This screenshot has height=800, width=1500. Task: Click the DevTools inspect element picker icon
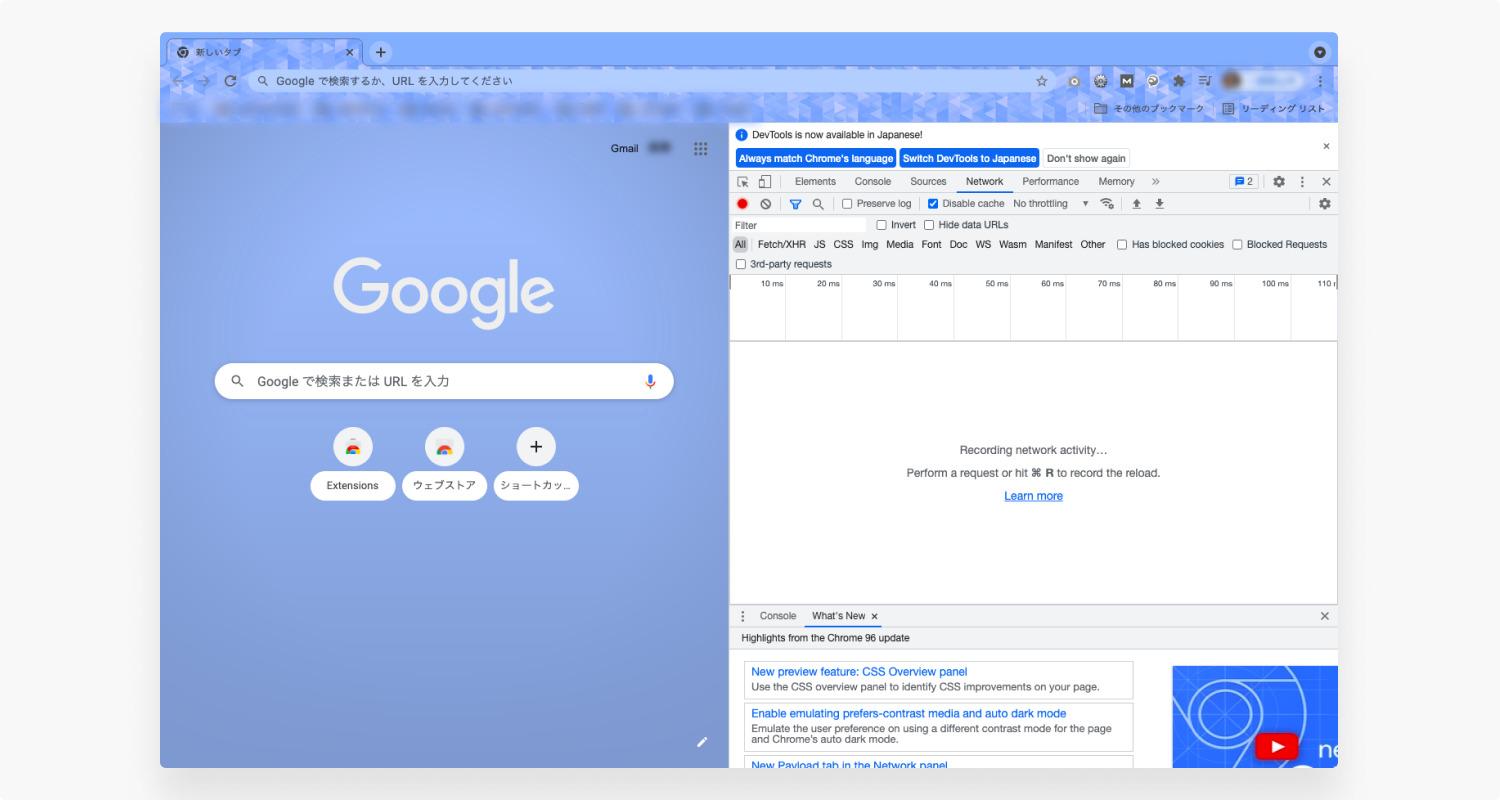tap(743, 182)
